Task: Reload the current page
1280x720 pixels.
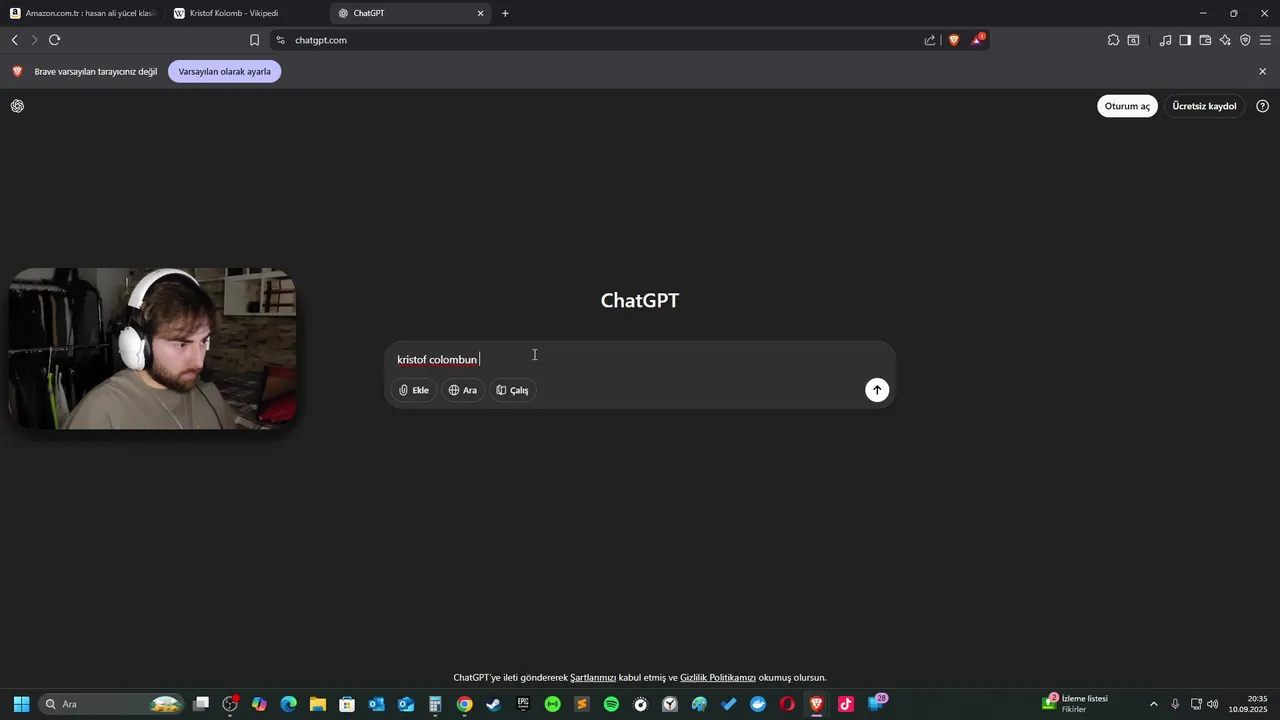Action: 54,40
